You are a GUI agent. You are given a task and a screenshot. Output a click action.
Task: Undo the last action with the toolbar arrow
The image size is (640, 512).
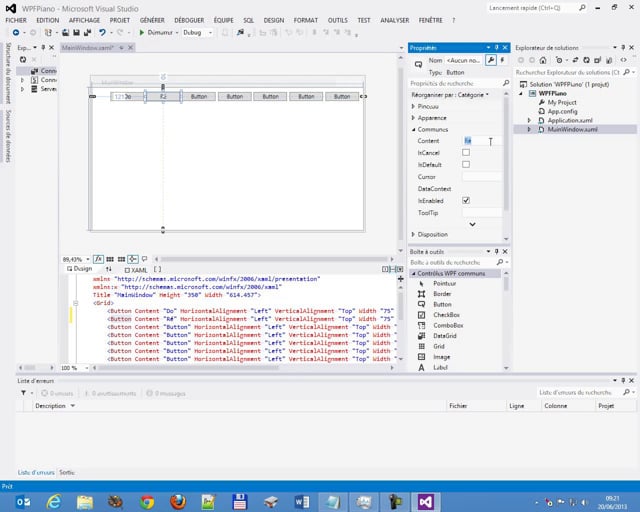102,32
